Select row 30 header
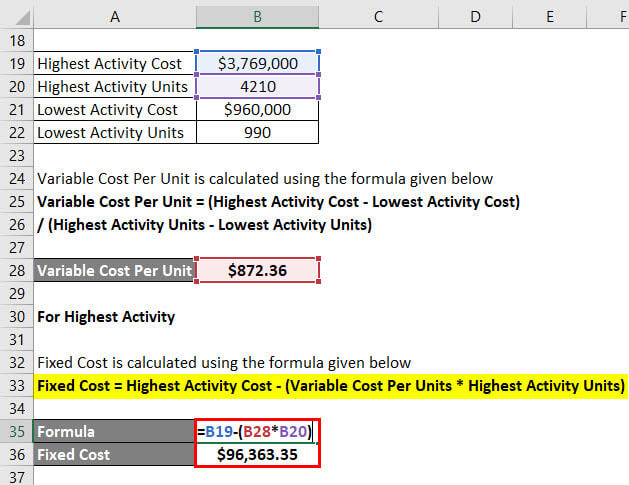This screenshot has height=485, width=629. [x=17, y=317]
